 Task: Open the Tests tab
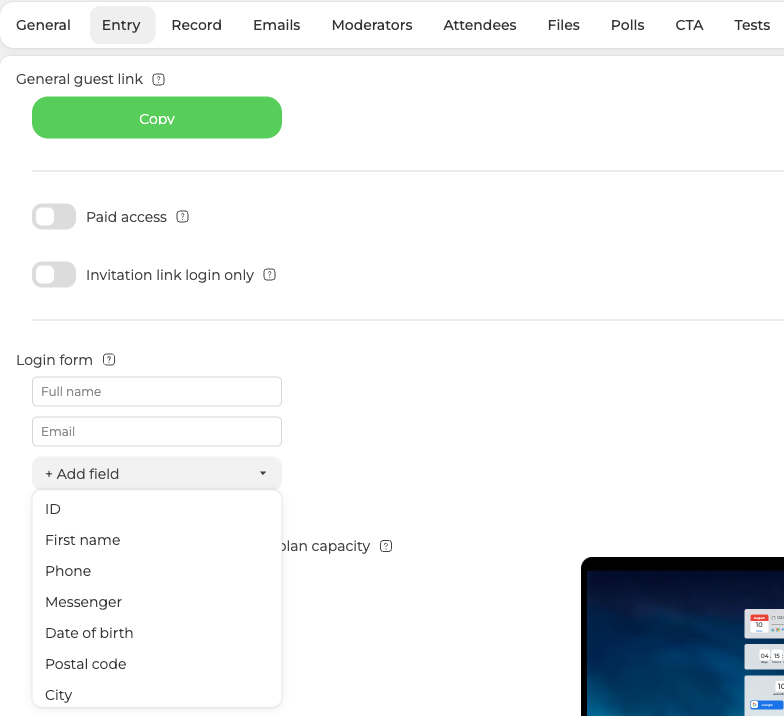[x=752, y=25]
